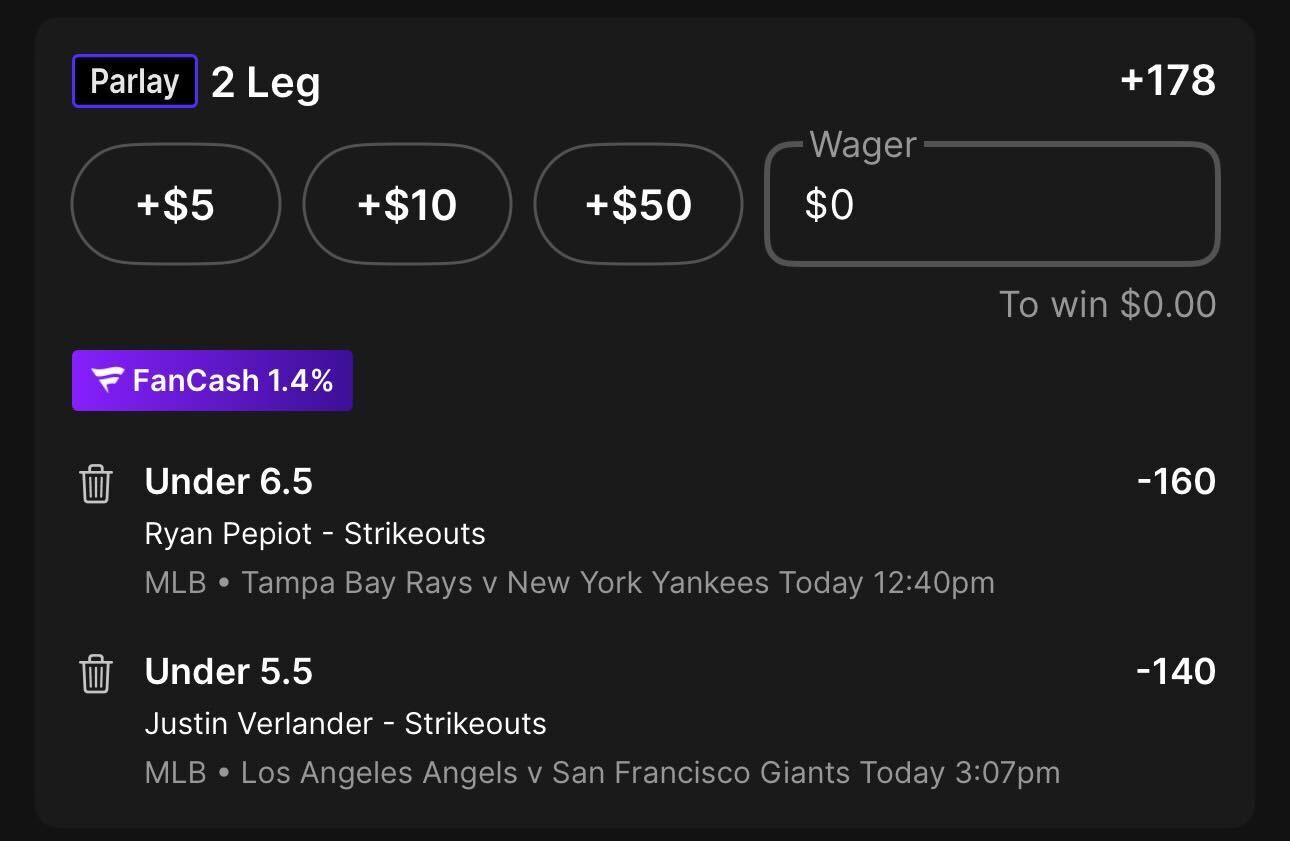
Task: Click the -140 odds value
Action: (x=1176, y=672)
